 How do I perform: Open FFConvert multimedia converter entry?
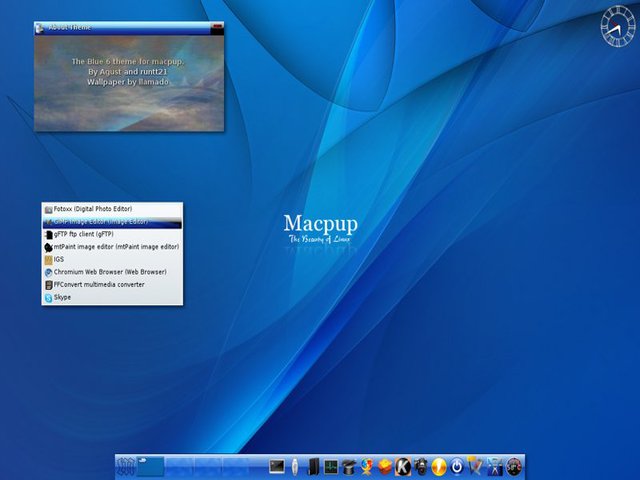pyautogui.click(x=112, y=285)
